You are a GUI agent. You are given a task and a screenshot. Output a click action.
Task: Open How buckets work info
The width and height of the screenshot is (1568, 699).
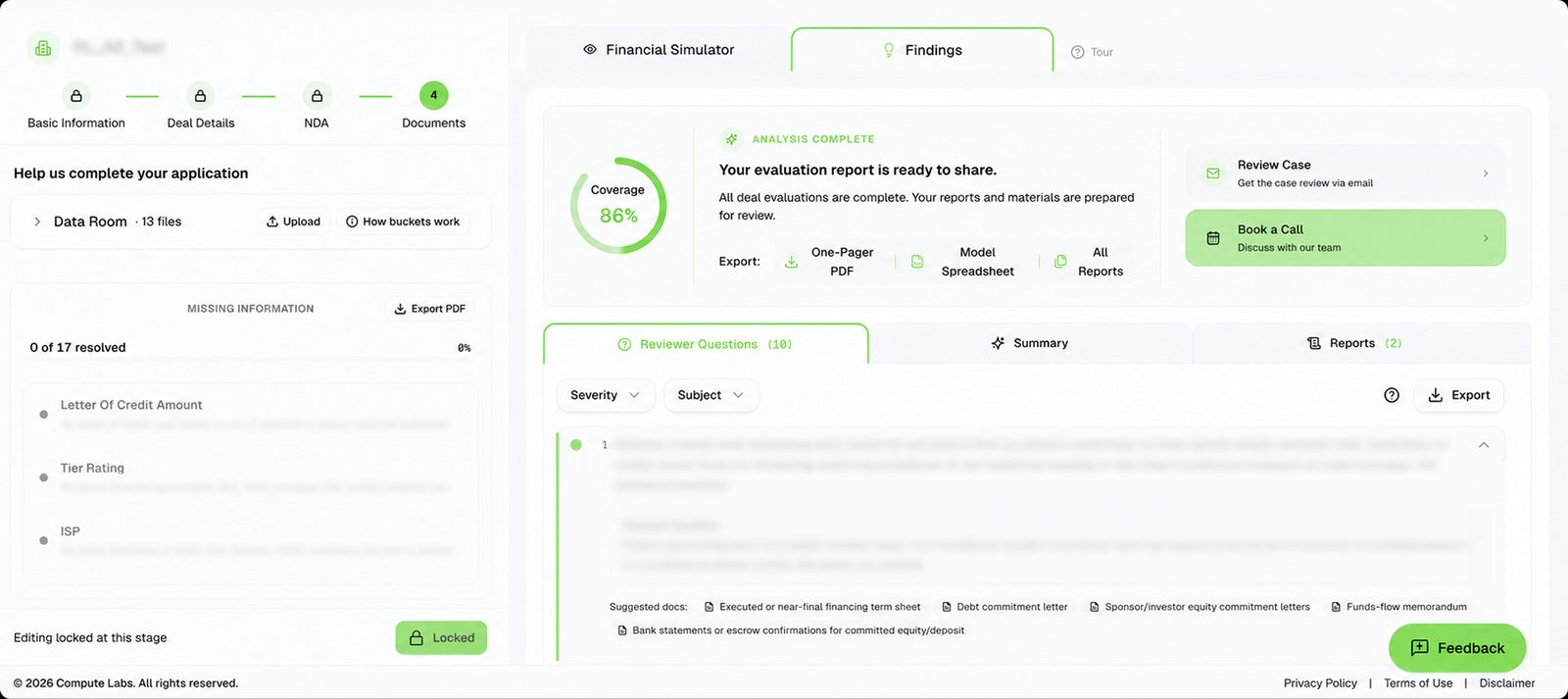click(x=403, y=222)
